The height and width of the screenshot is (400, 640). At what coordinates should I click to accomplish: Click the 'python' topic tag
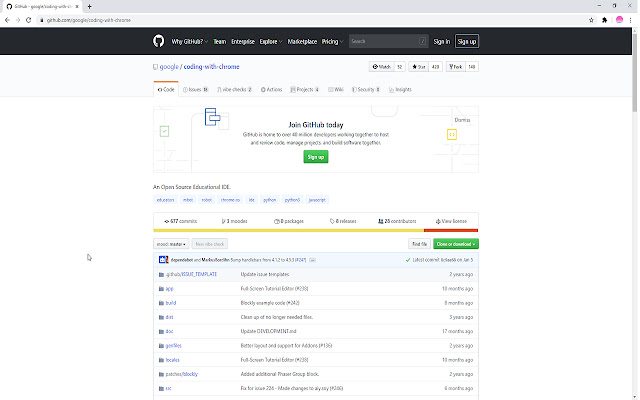coord(269,200)
